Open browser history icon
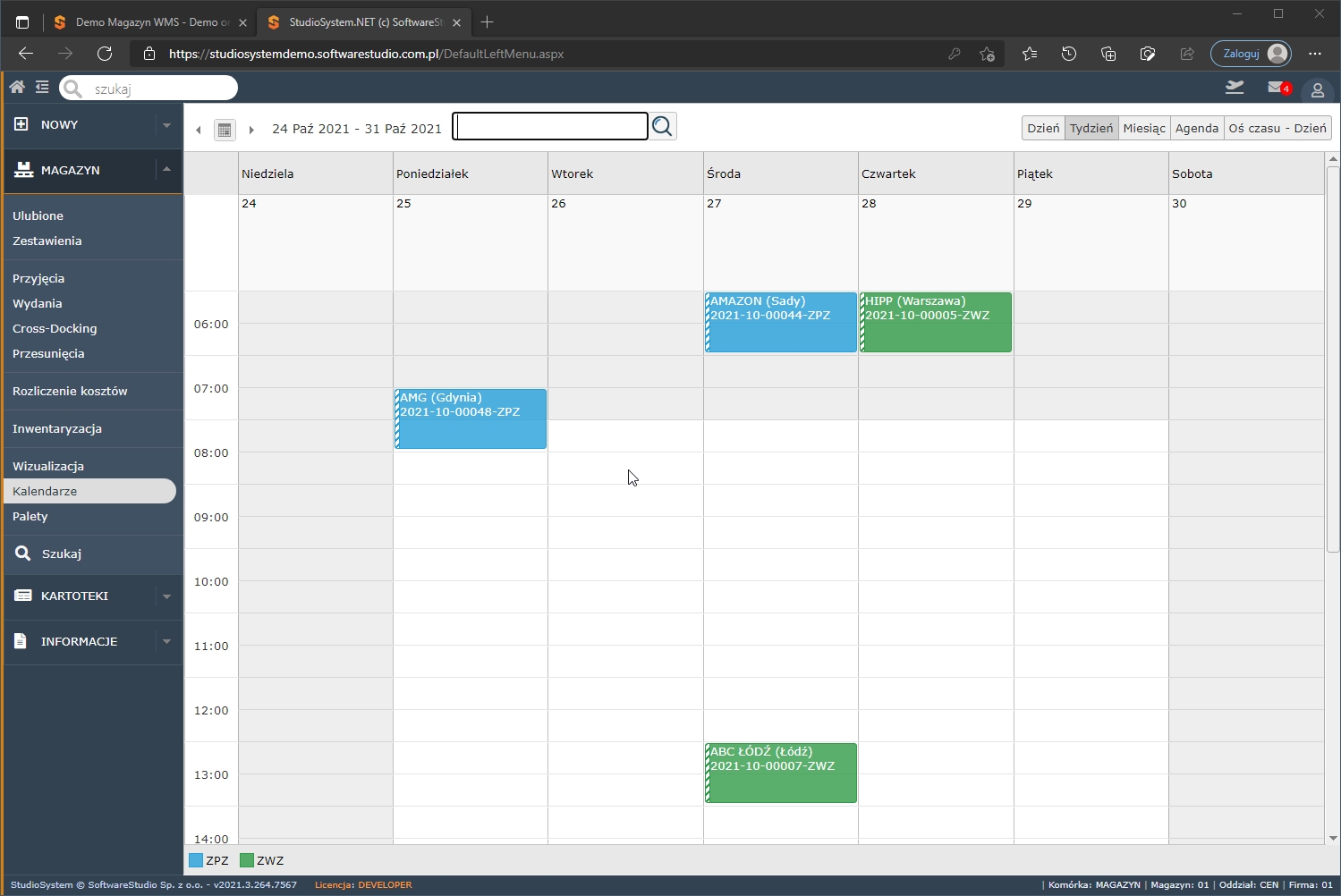This screenshot has width=1341, height=896. 1069,54
